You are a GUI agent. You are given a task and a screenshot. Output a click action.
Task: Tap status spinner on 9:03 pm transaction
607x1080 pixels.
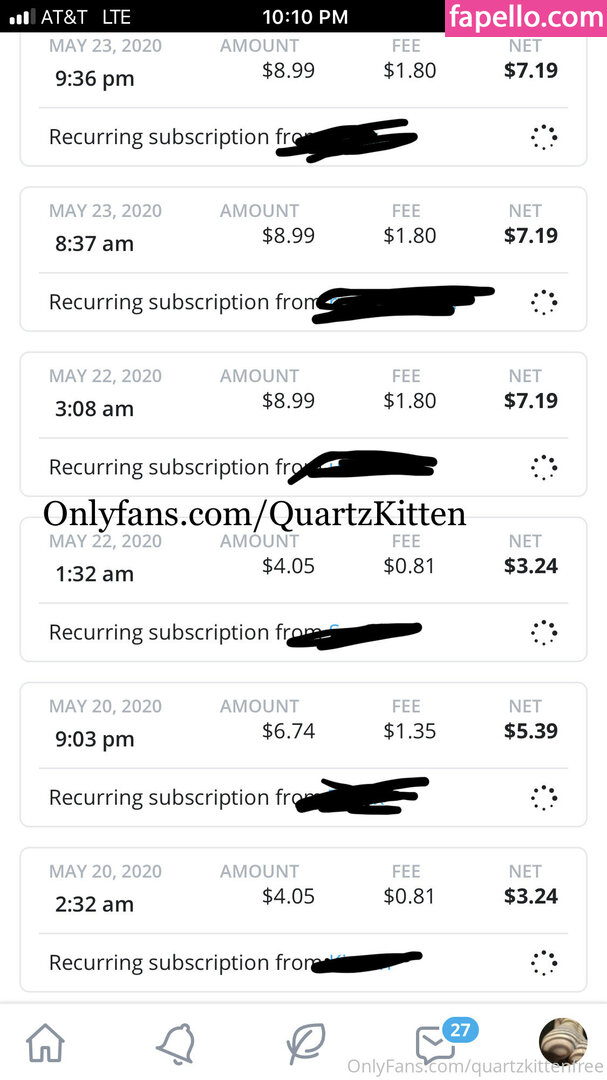click(543, 797)
